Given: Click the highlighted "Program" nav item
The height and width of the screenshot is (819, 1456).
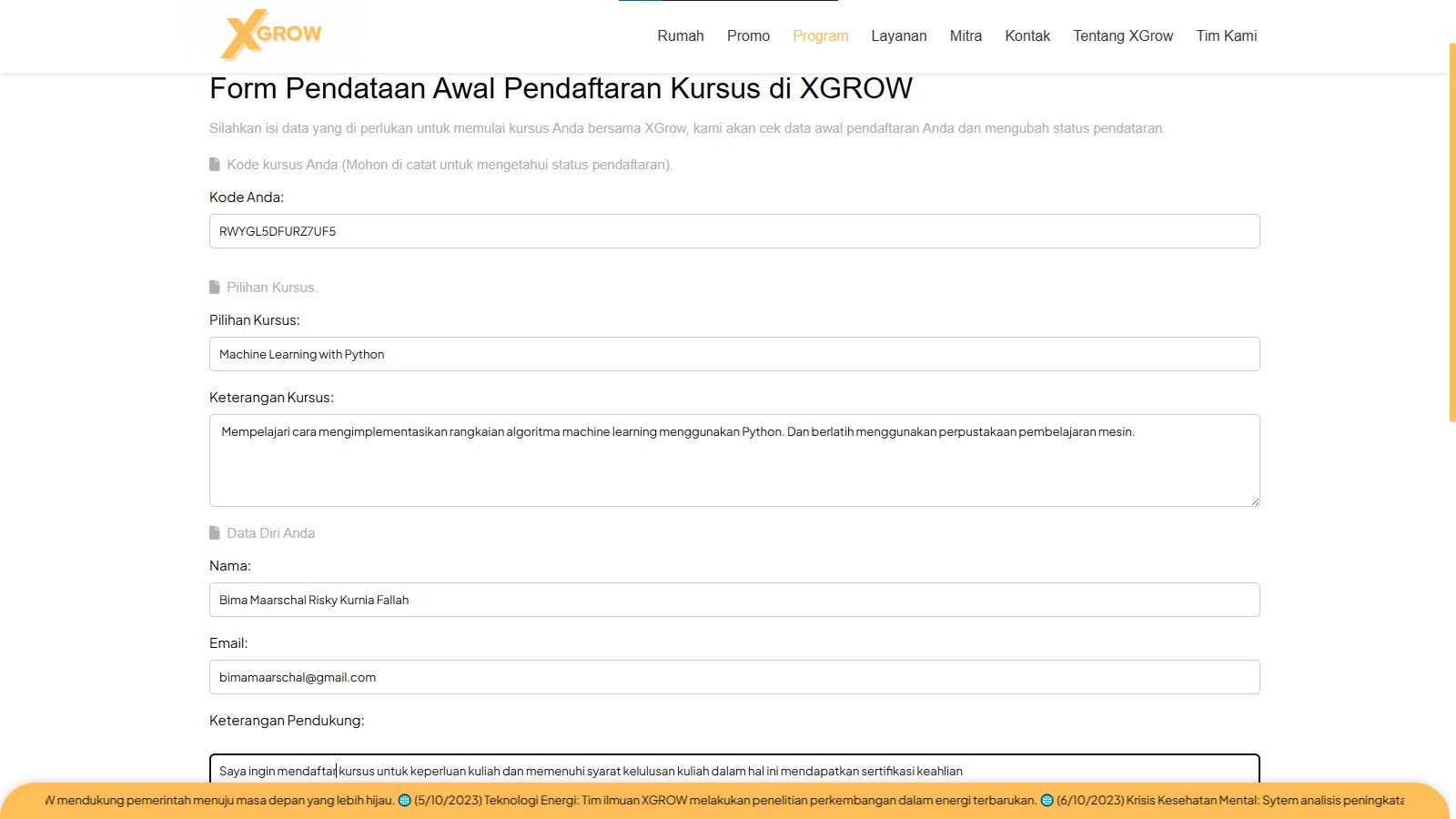Looking at the screenshot, I should point(820,35).
